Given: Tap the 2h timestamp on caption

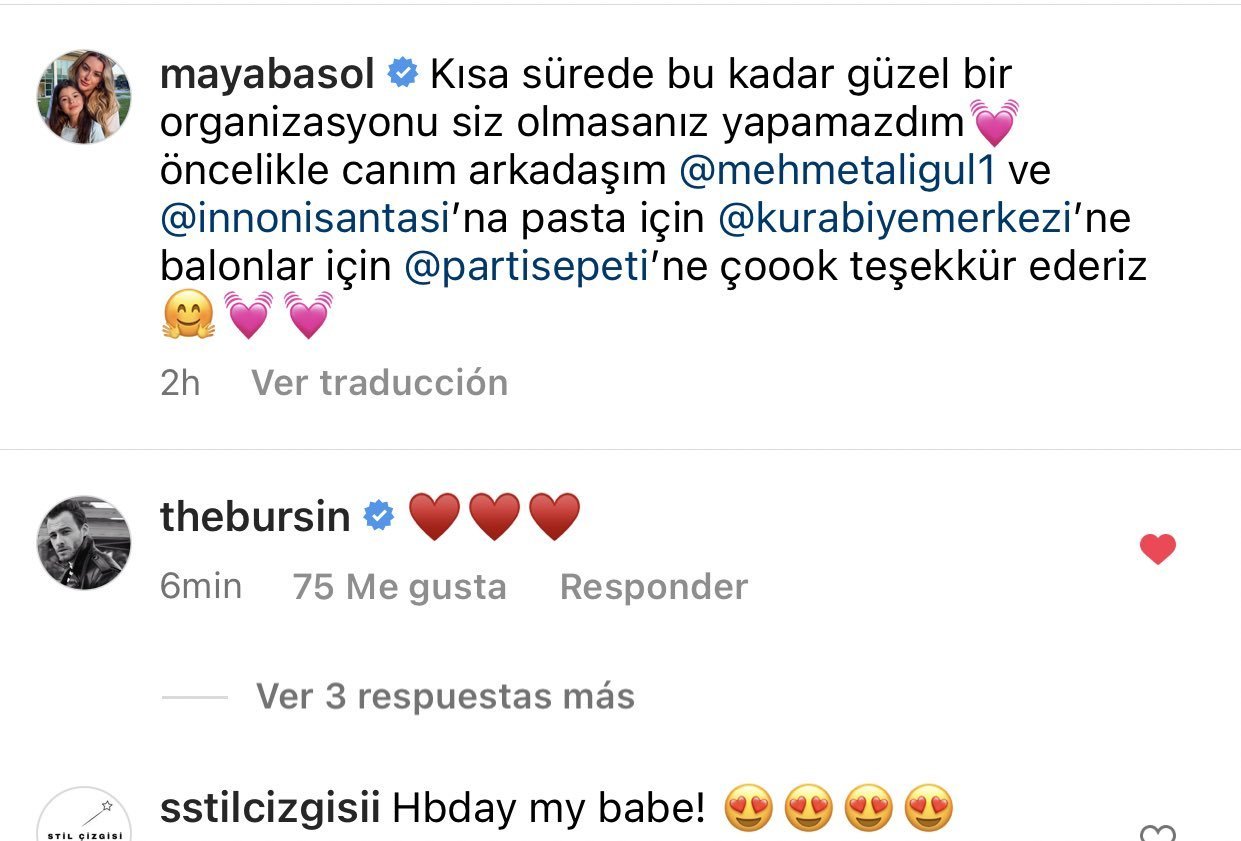Looking at the screenshot, I should (180, 382).
